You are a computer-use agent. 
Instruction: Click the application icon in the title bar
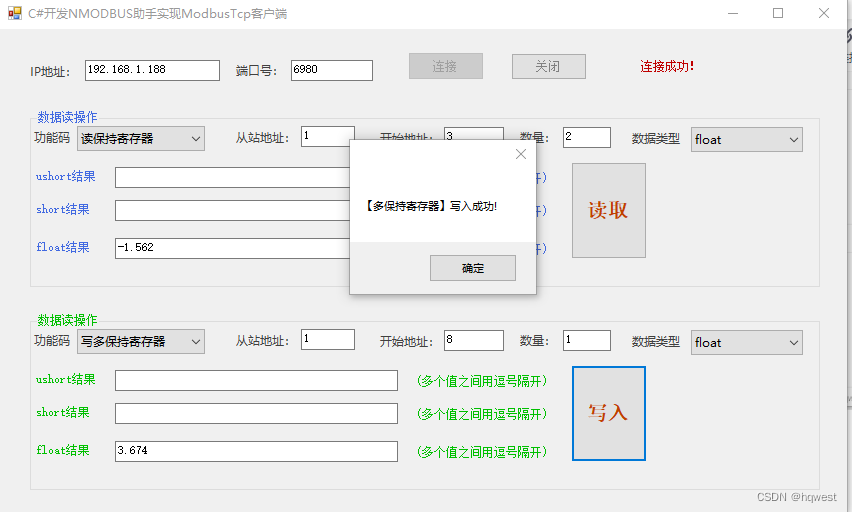15,13
